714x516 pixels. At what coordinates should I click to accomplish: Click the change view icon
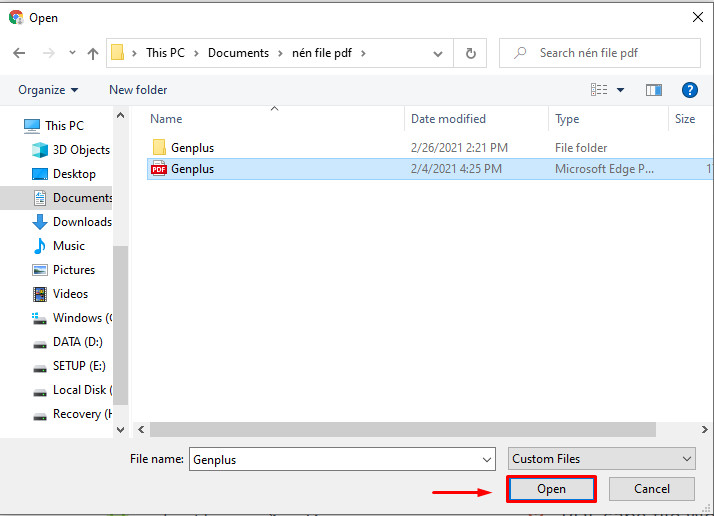599,90
